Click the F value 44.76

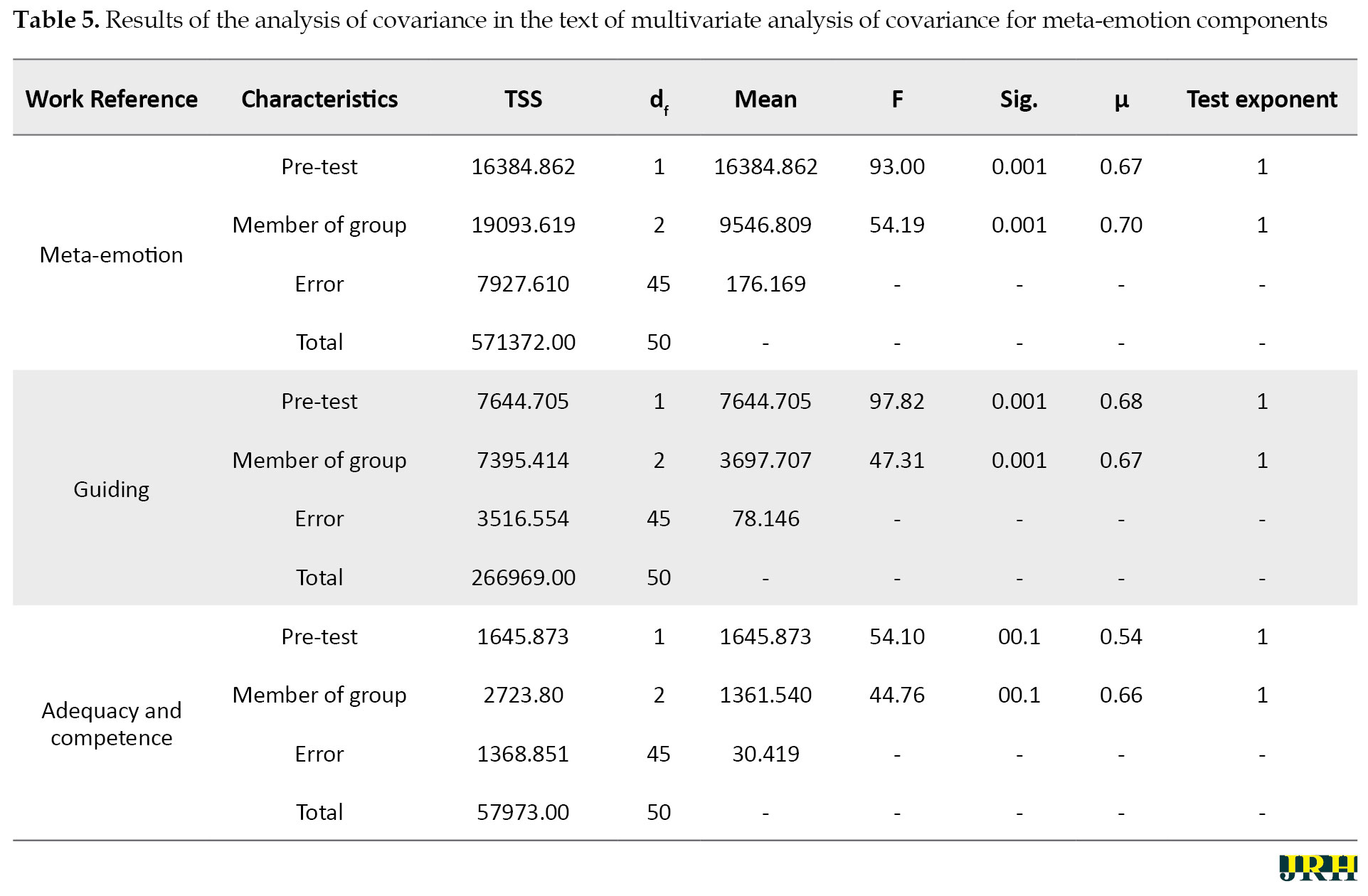pos(897,695)
